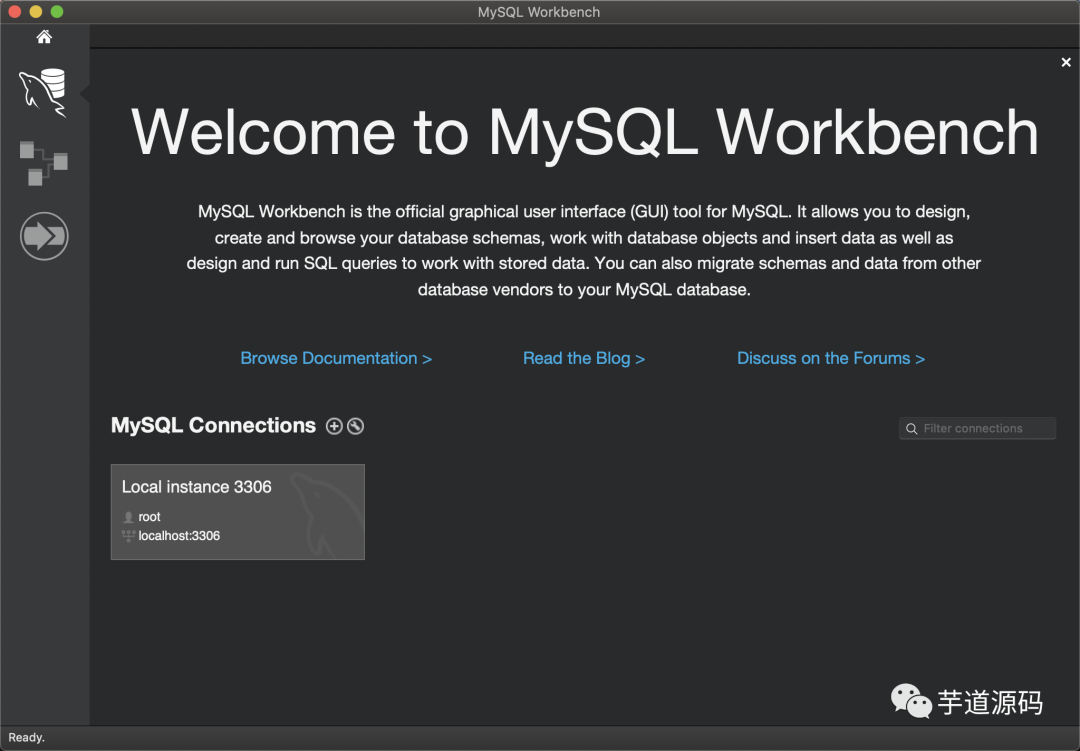1080x751 pixels.
Task: Click the Welcome to MySQL Workbench heading
Action: (585, 132)
